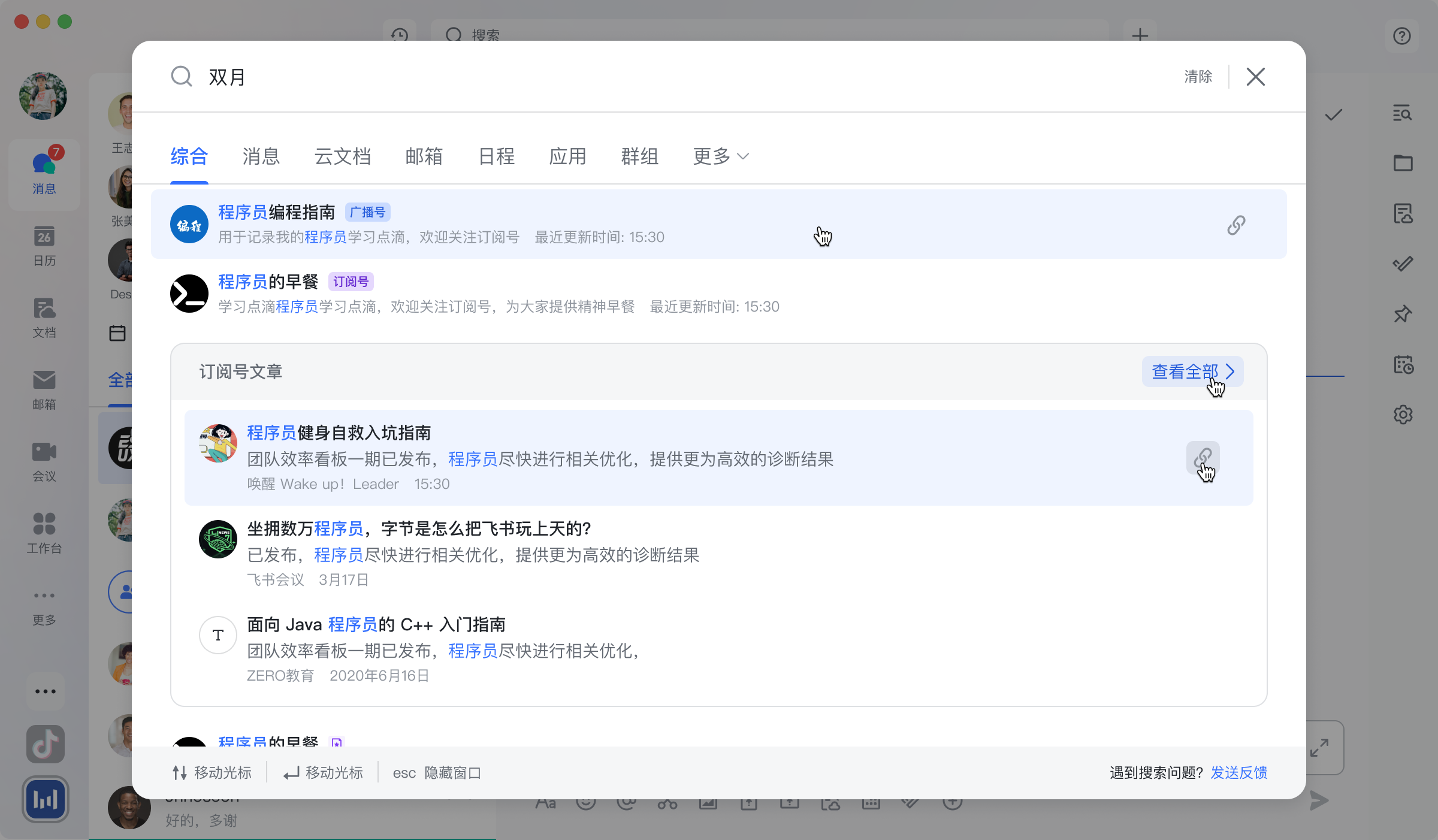Click the 订阅号 tag

[351, 282]
